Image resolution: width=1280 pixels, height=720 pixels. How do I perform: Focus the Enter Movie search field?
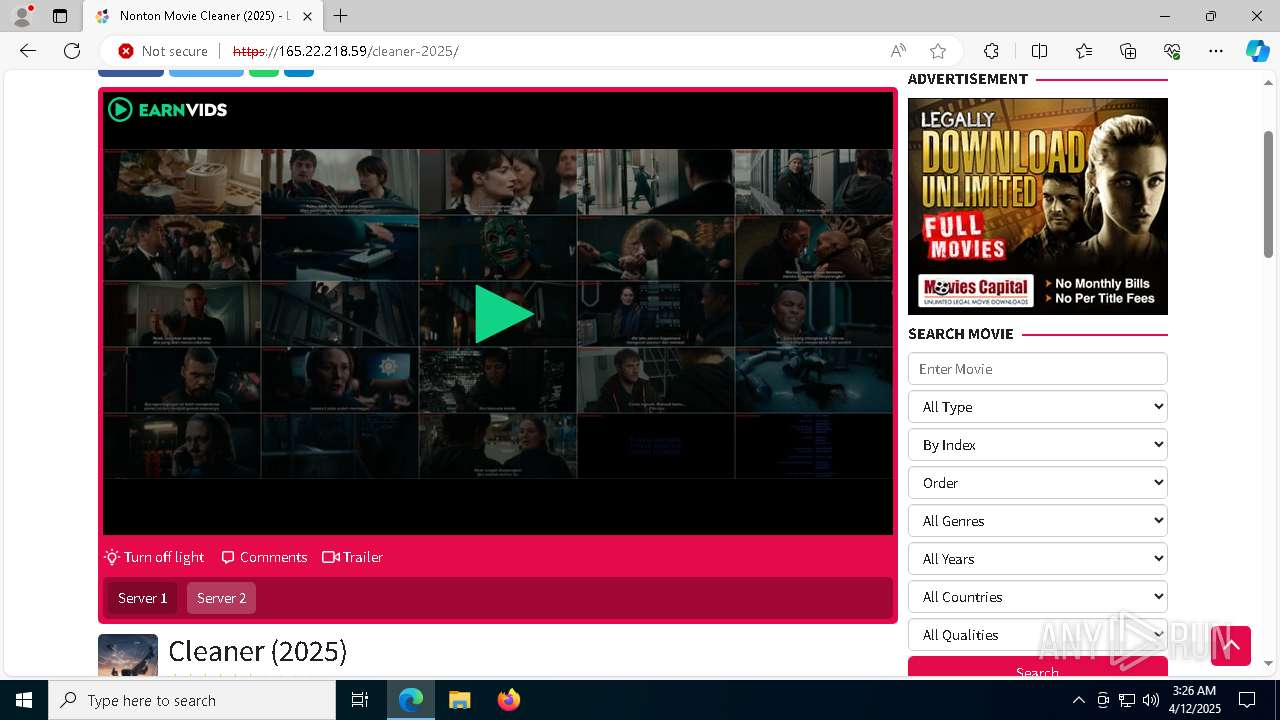pyautogui.click(x=1037, y=369)
